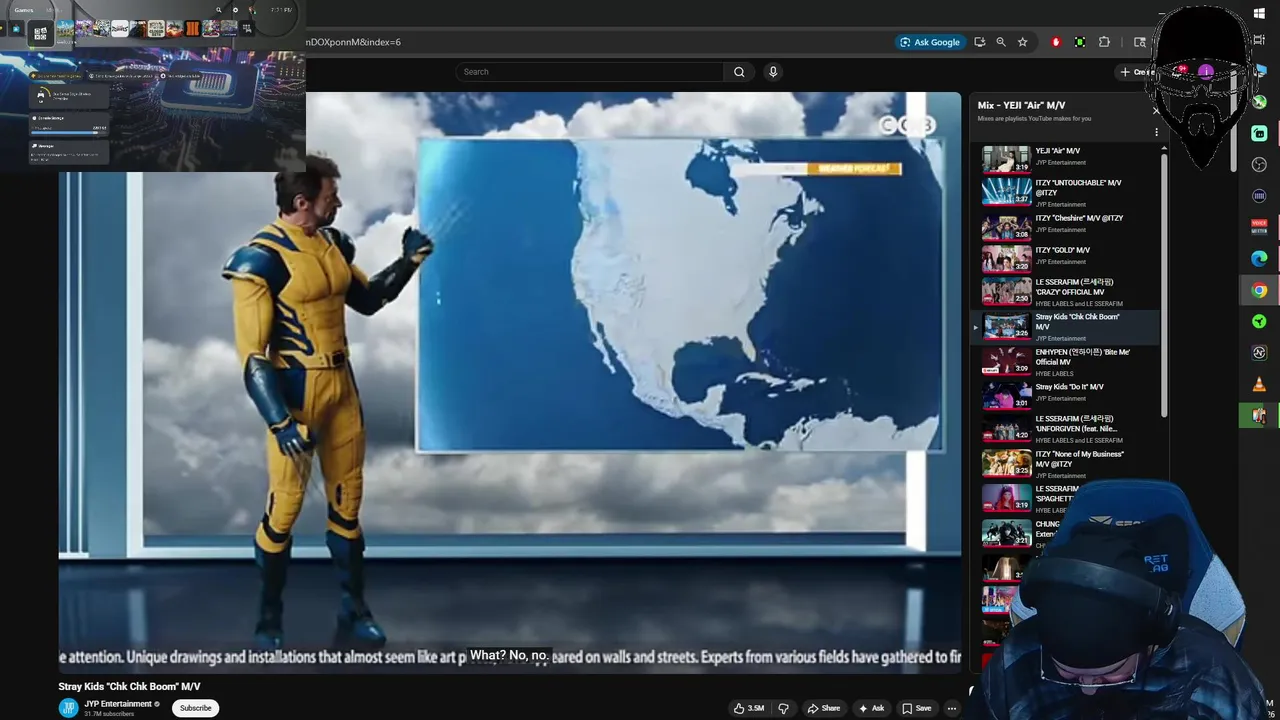Like the video with 3.5M thumbs-up
Viewport: 1280px width, 720px height.
click(x=748, y=708)
